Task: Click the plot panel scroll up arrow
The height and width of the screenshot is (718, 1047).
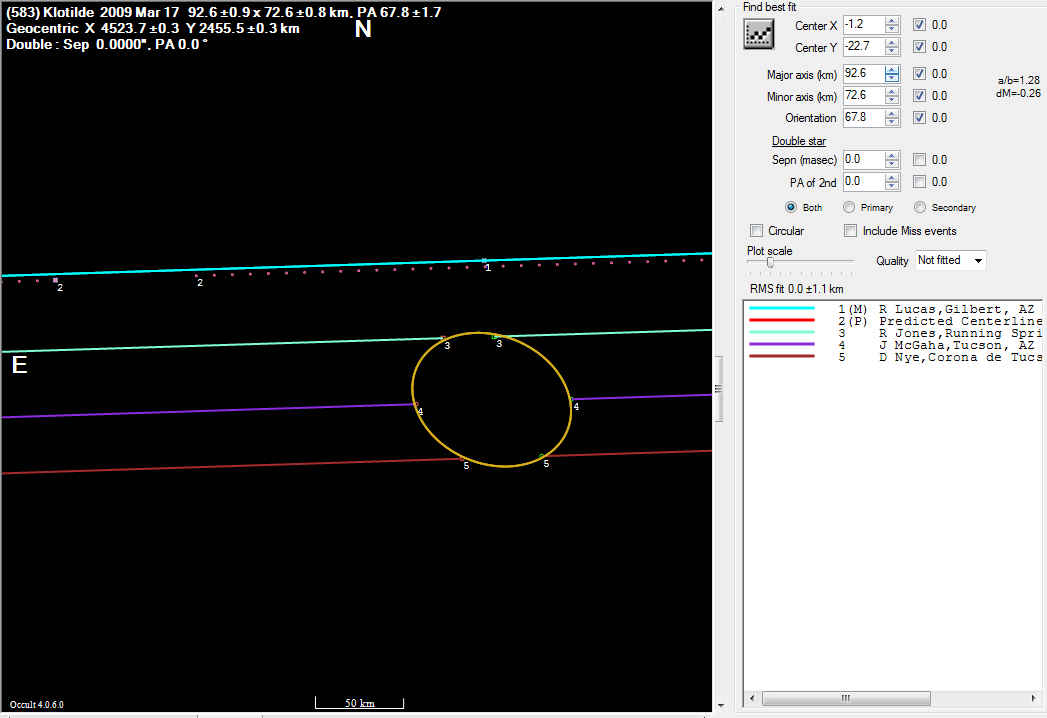Action: (x=720, y=9)
